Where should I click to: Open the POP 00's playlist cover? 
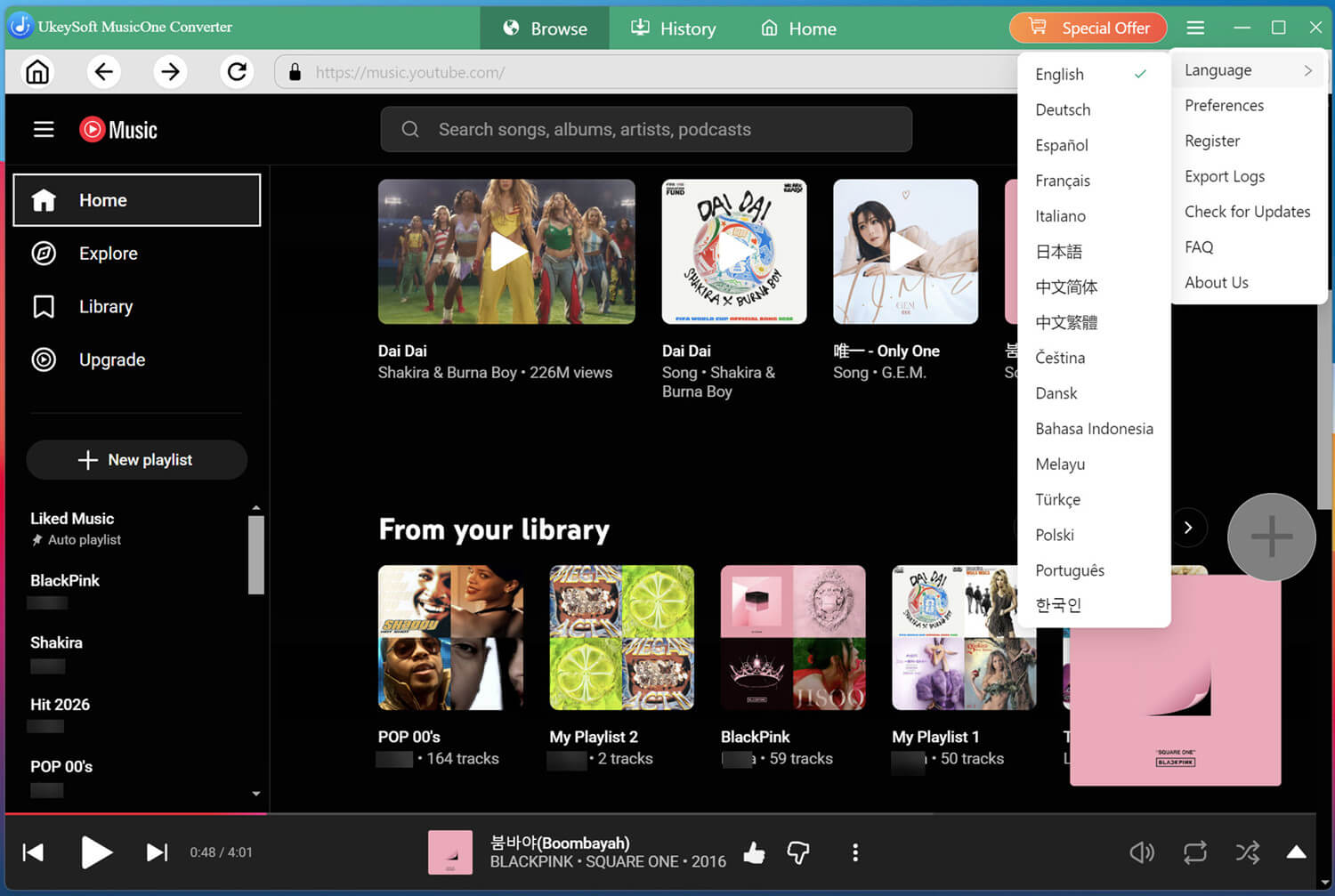click(450, 638)
